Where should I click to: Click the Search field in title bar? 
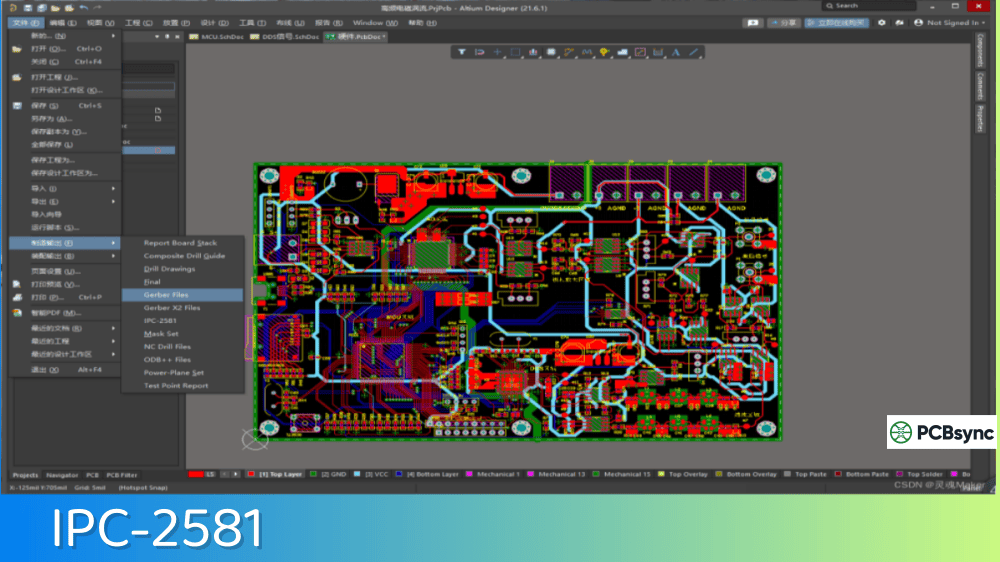point(870,6)
